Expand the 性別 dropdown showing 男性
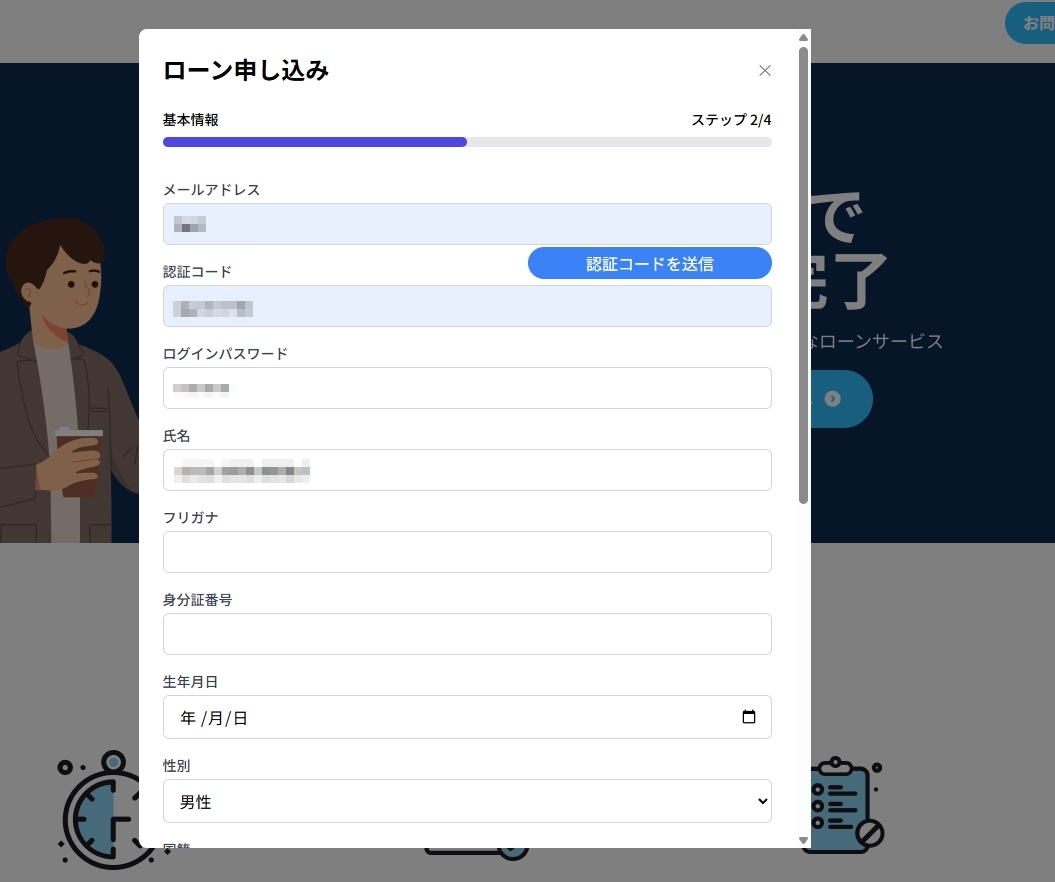The height and width of the screenshot is (882, 1055). [x=467, y=801]
